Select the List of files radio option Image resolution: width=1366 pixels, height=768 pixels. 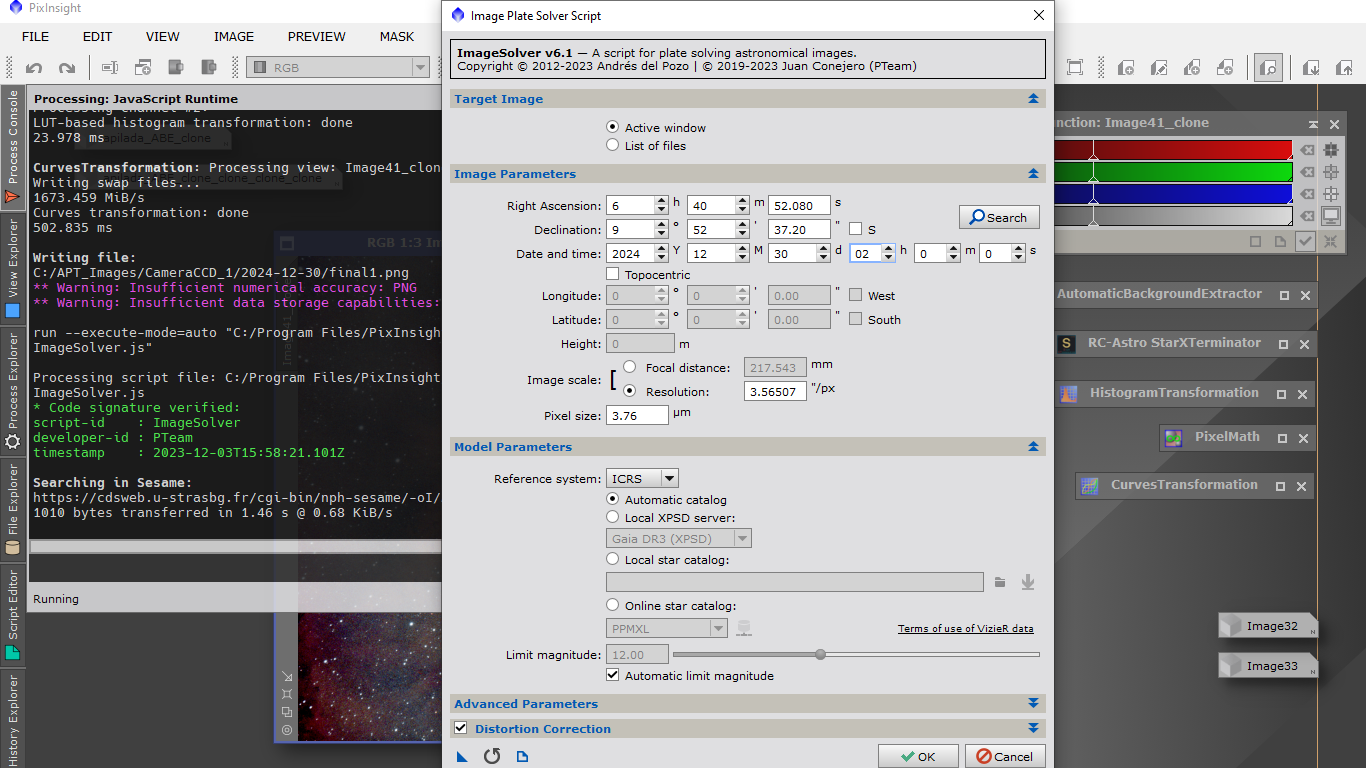[613, 145]
